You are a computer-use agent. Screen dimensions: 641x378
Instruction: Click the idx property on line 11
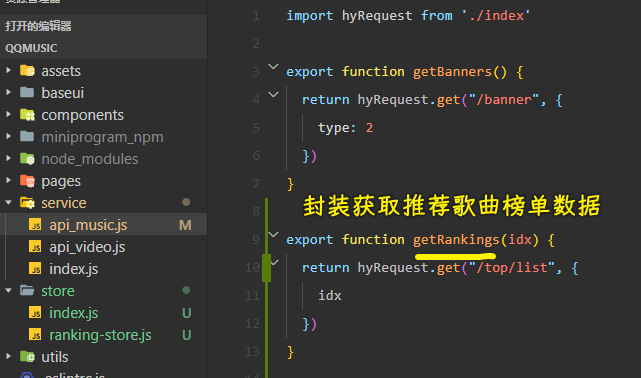[330, 295]
